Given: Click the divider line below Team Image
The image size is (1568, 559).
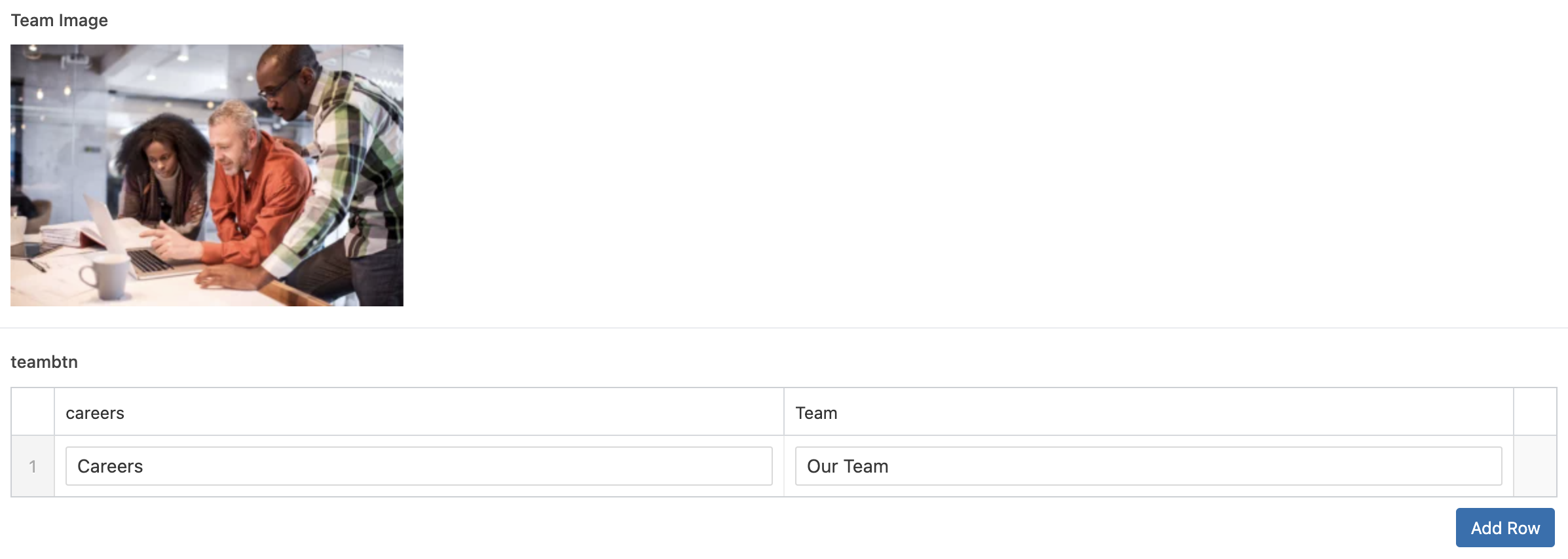Looking at the screenshot, I should (784, 328).
